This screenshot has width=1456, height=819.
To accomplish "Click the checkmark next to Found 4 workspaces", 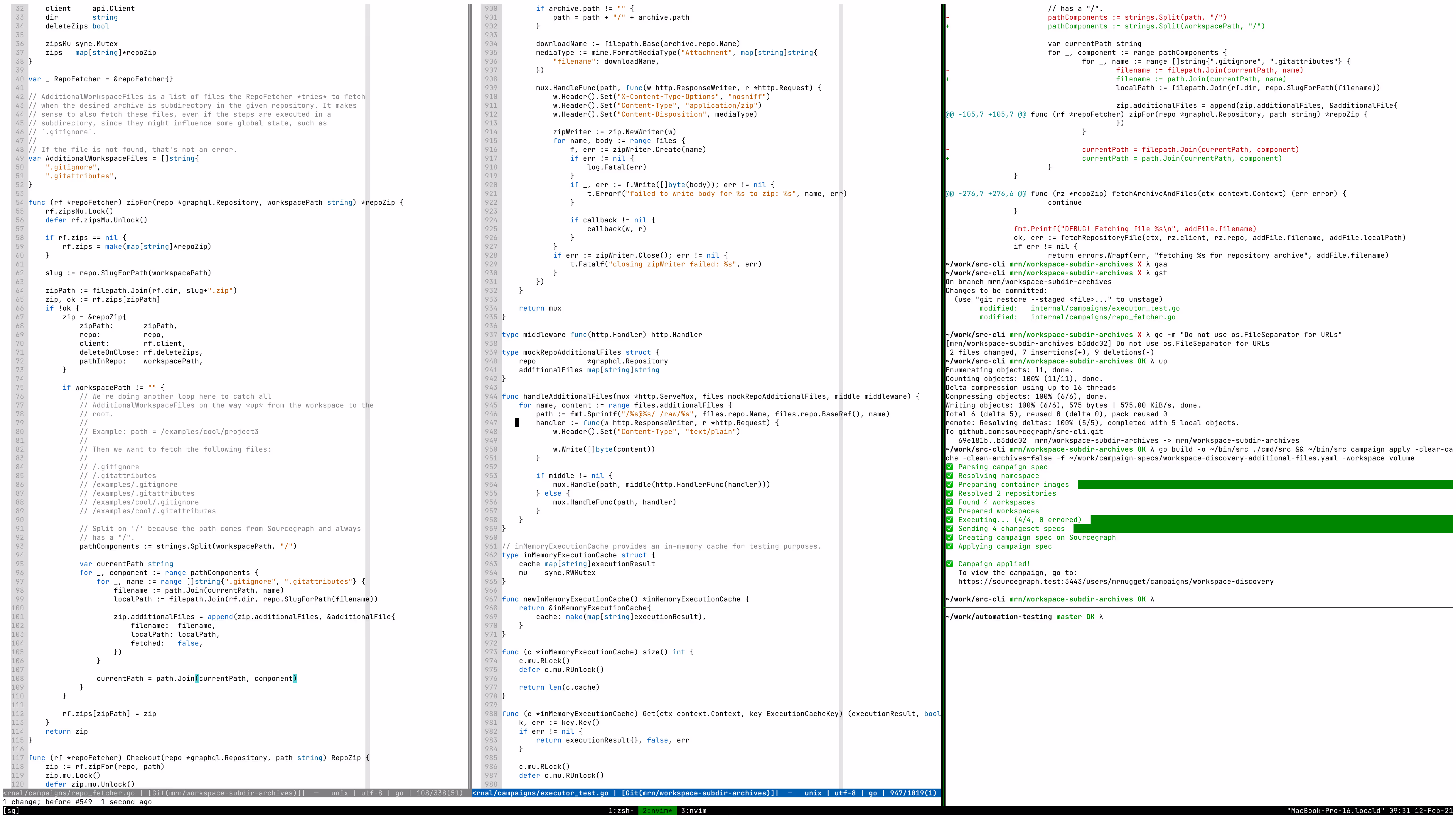I will point(950,502).
